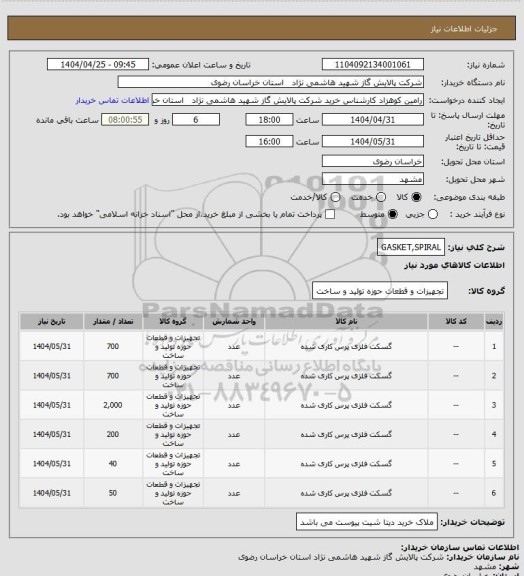Click quantity 200 in row 4
The image size is (524, 576).
[113, 435]
